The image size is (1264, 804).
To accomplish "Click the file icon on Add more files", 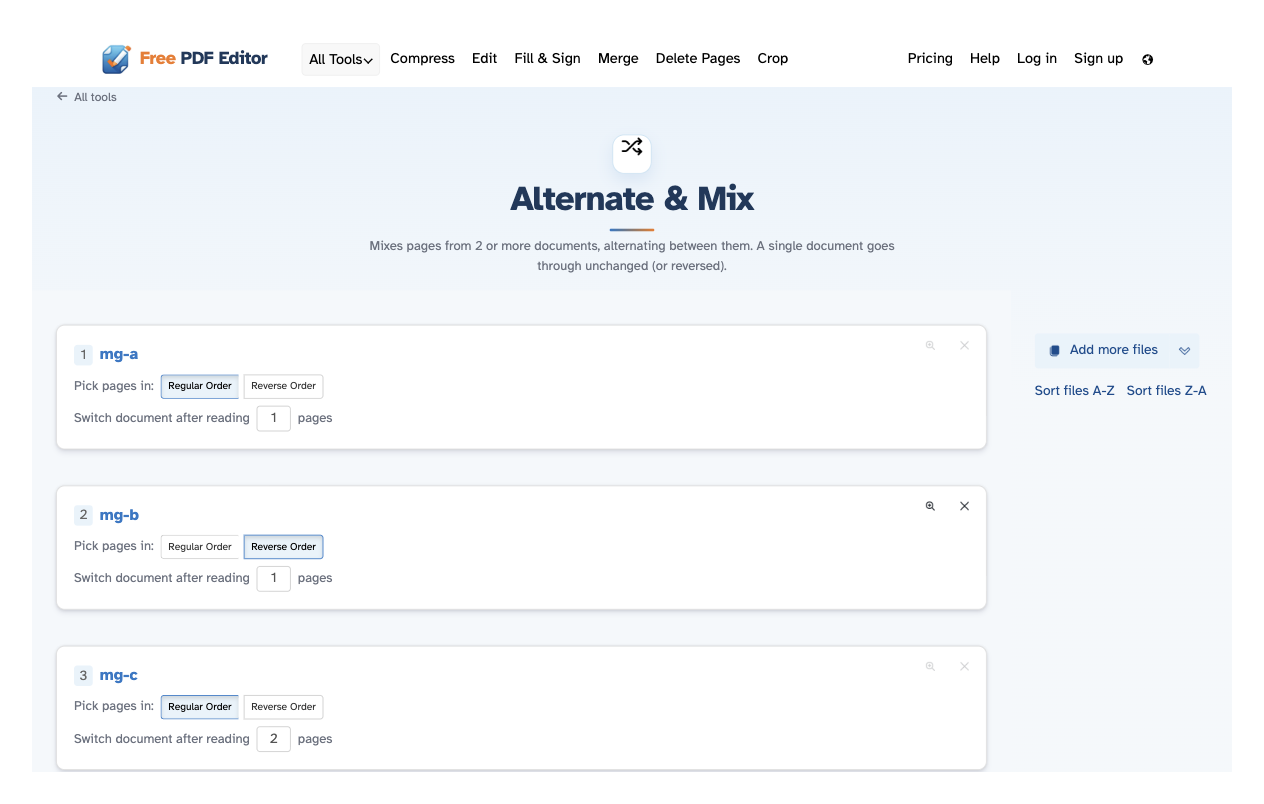I will tap(1054, 351).
